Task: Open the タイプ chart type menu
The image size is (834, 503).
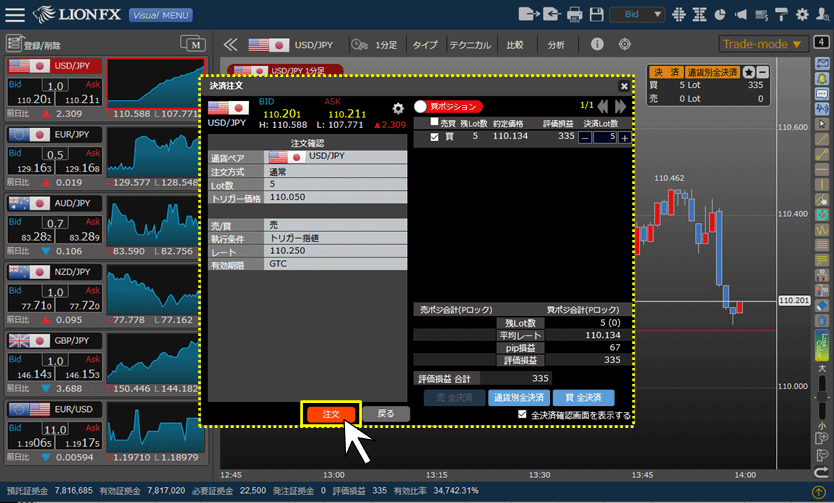Action: click(x=425, y=45)
